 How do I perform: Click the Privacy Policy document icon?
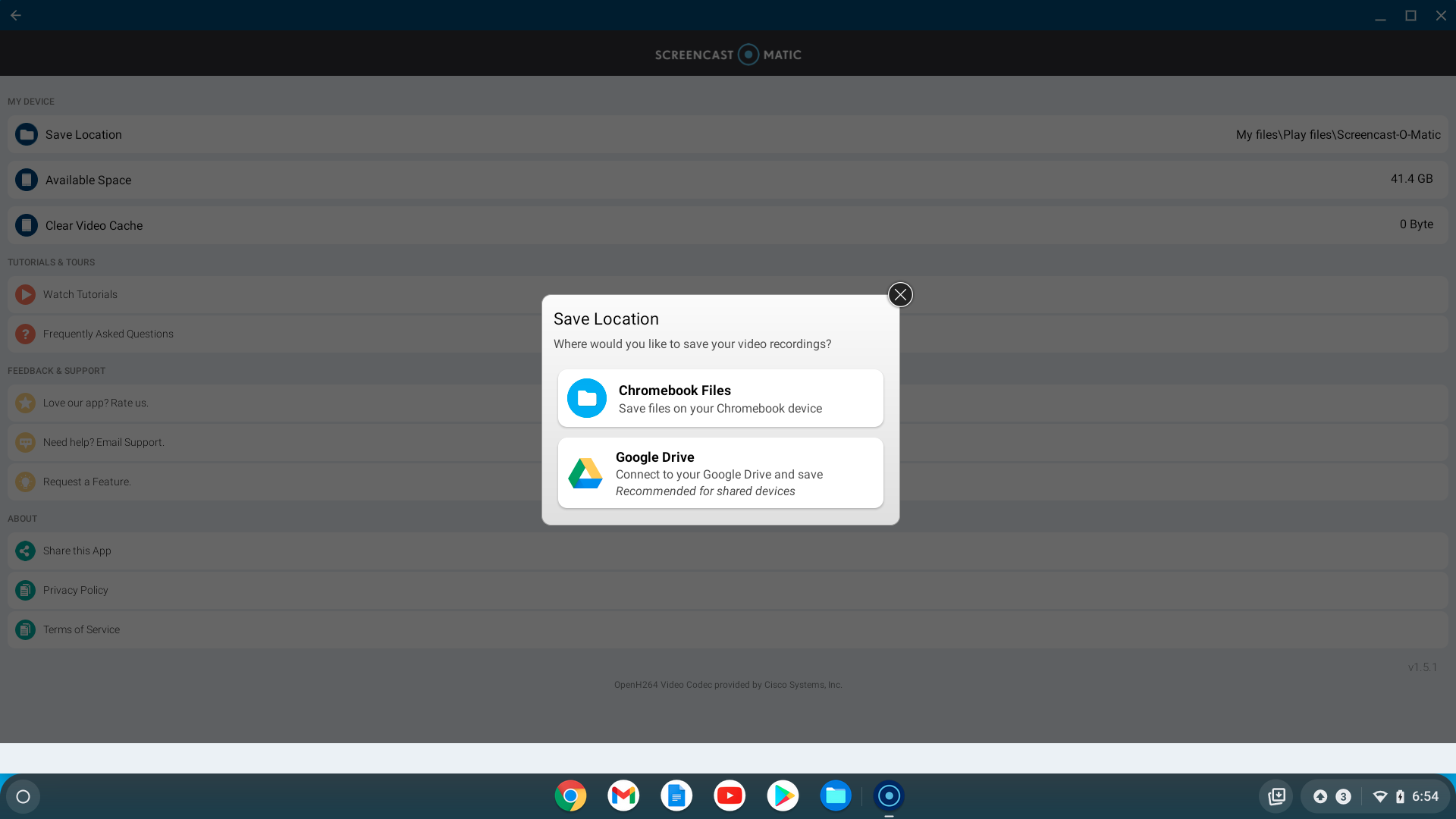(x=25, y=590)
